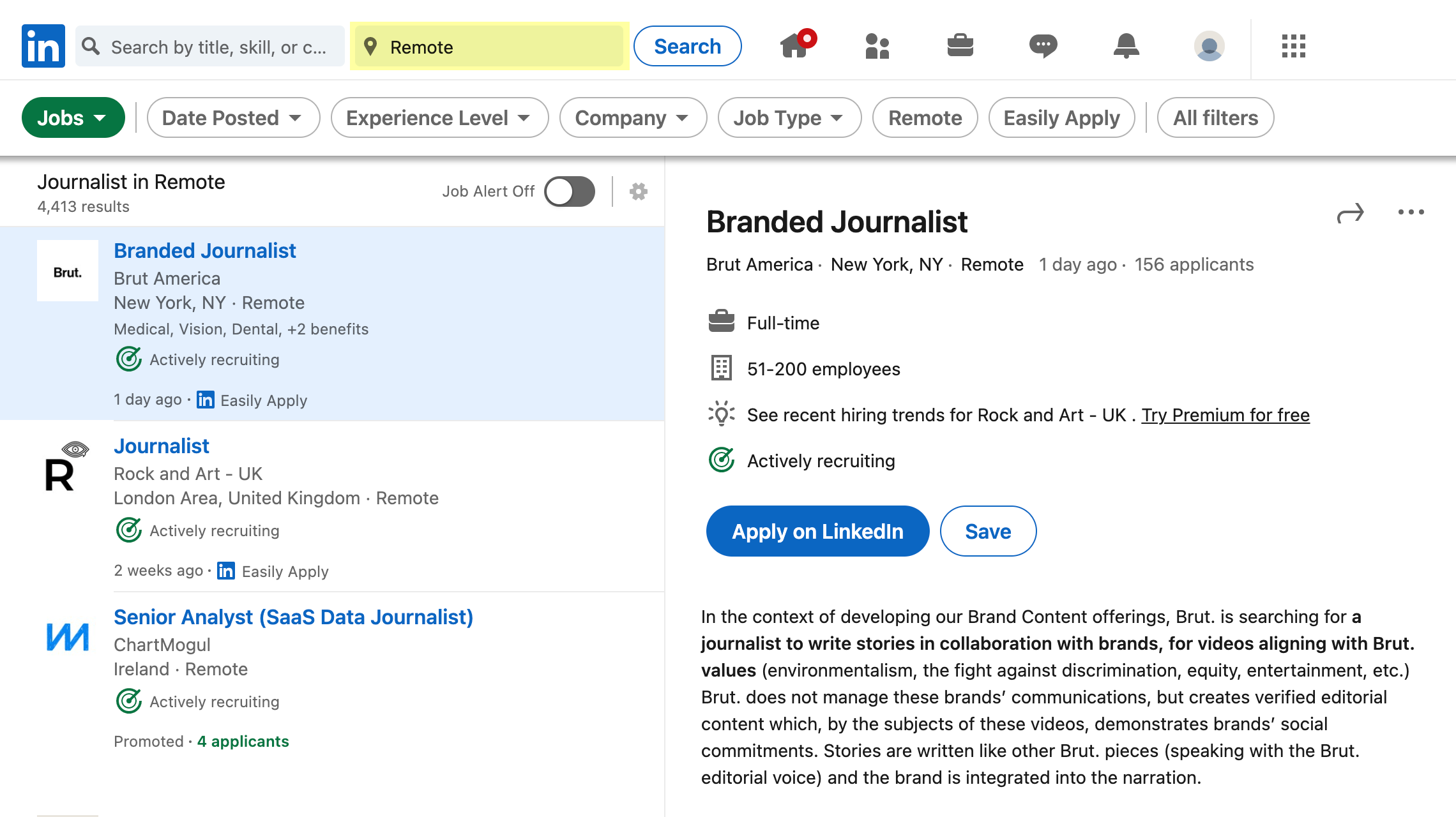
Task: Click '4 applicants' on ChartMogul listing
Action: click(243, 741)
